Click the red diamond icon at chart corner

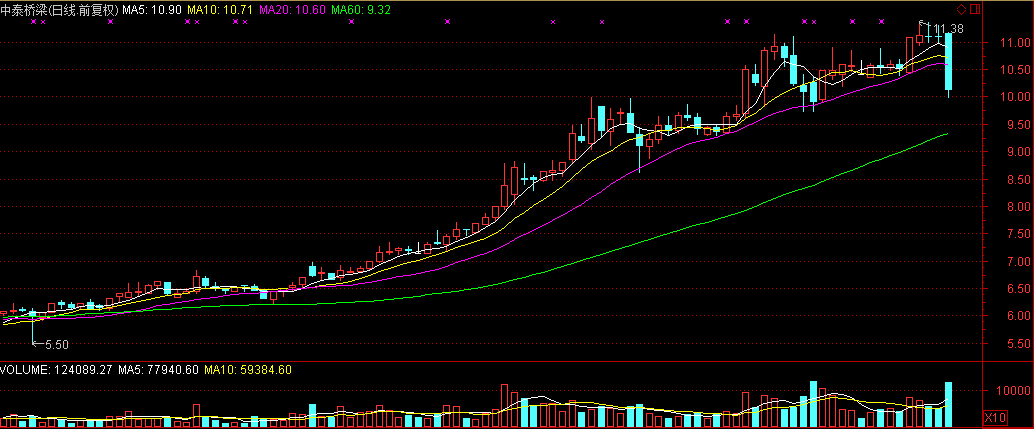pyautogui.click(x=961, y=9)
